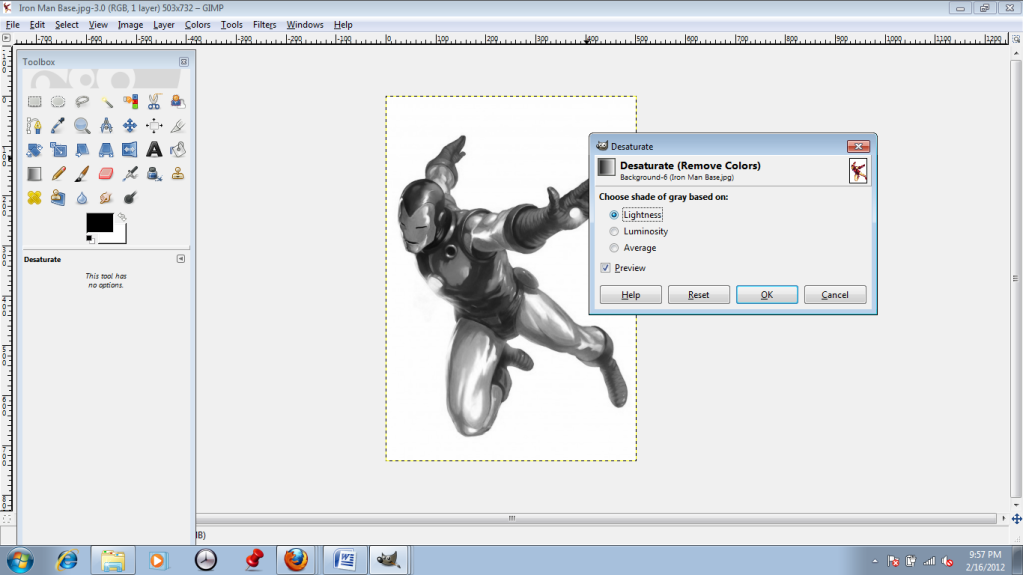Click Cancel in the Desaturate dialog
The width and height of the screenshot is (1023, 575).
point(835,295)
